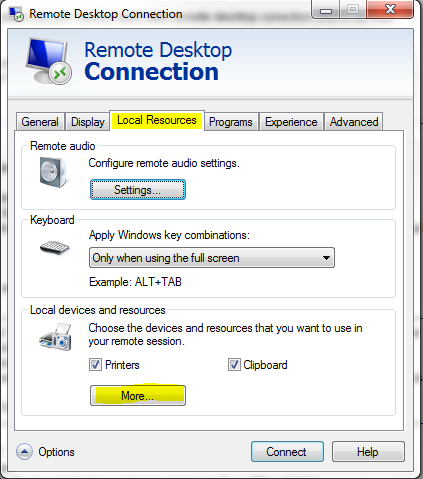Toggle the Clipboard checkbox
Image resolution: width=423 pixels, height=479 pixels.
coord(234,365)
